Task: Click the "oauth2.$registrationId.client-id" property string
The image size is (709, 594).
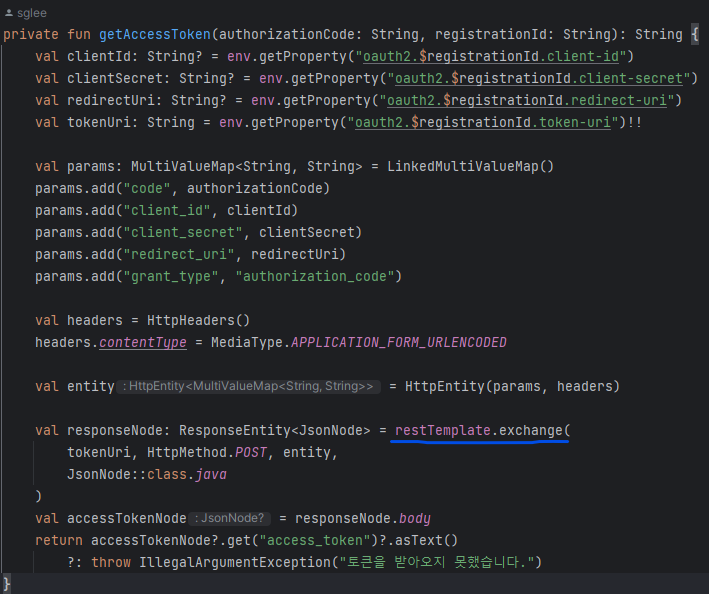Action: coord(491,57)
